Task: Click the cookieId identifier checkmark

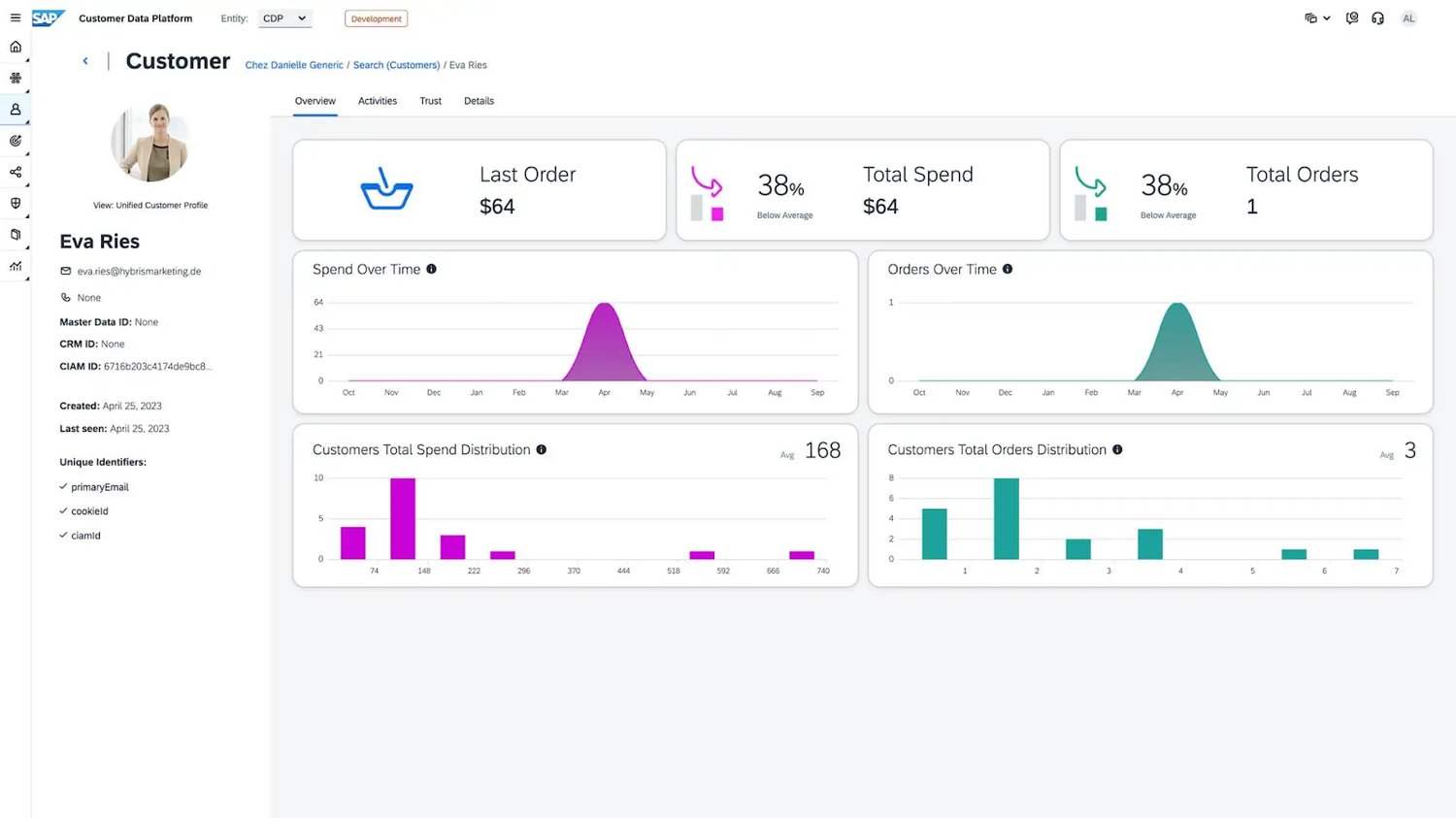Action: click(x=63, y=510)
